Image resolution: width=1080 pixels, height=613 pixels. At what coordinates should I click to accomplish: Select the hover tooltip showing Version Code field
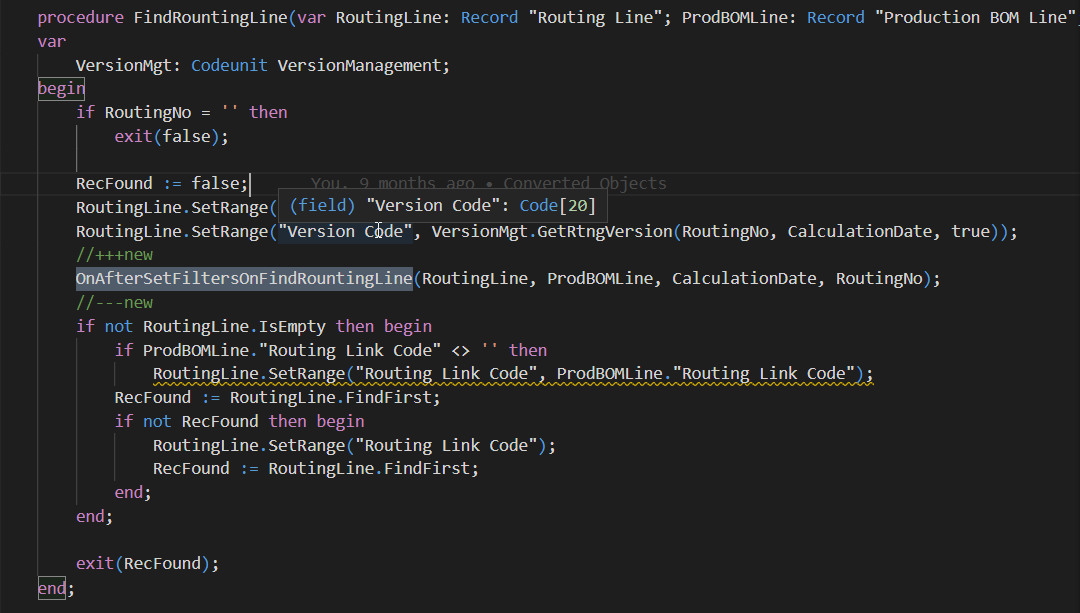440,205
